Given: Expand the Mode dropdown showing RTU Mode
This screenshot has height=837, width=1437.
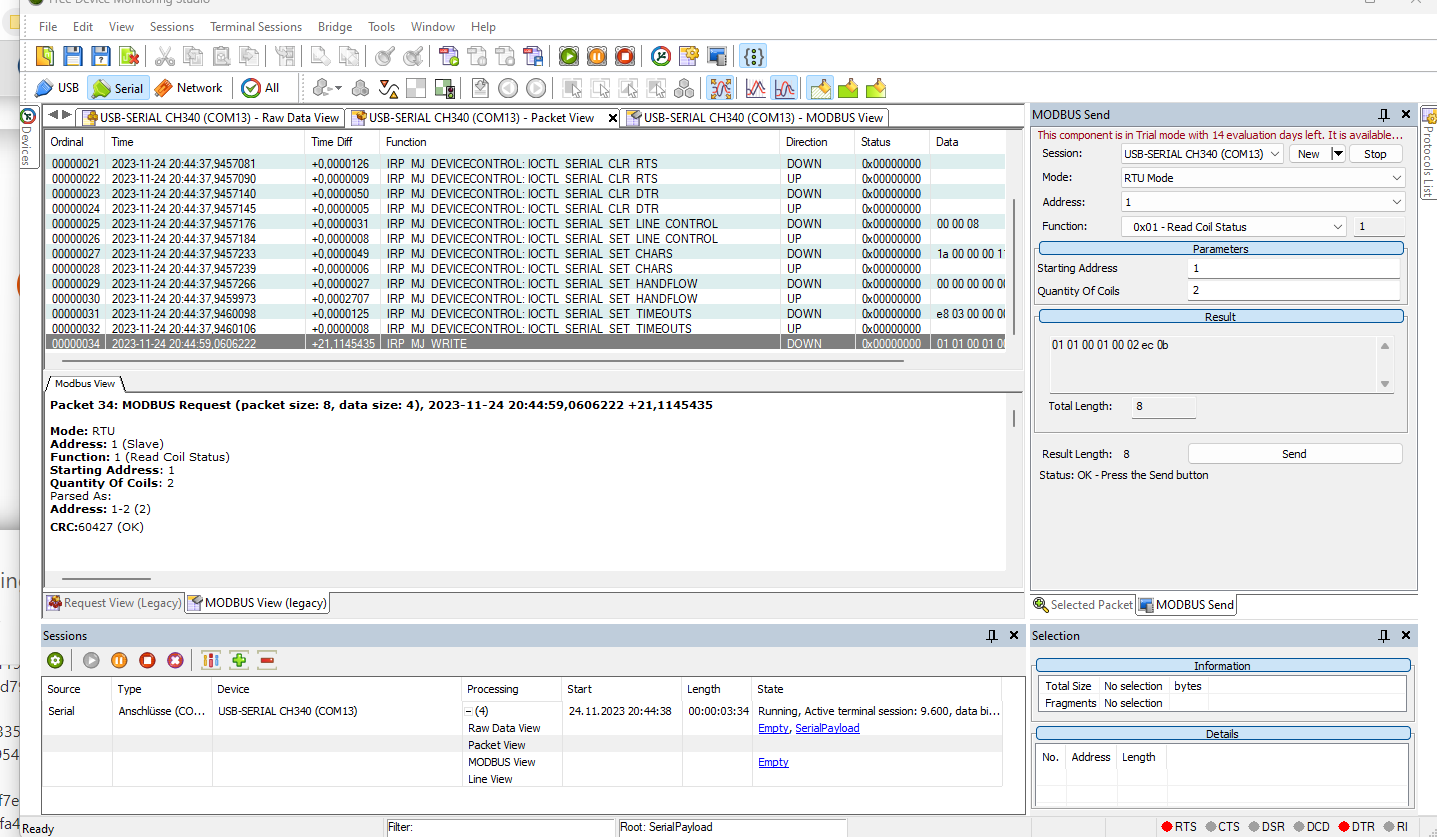Looking at the screenshot, I should click(1396, 178).
